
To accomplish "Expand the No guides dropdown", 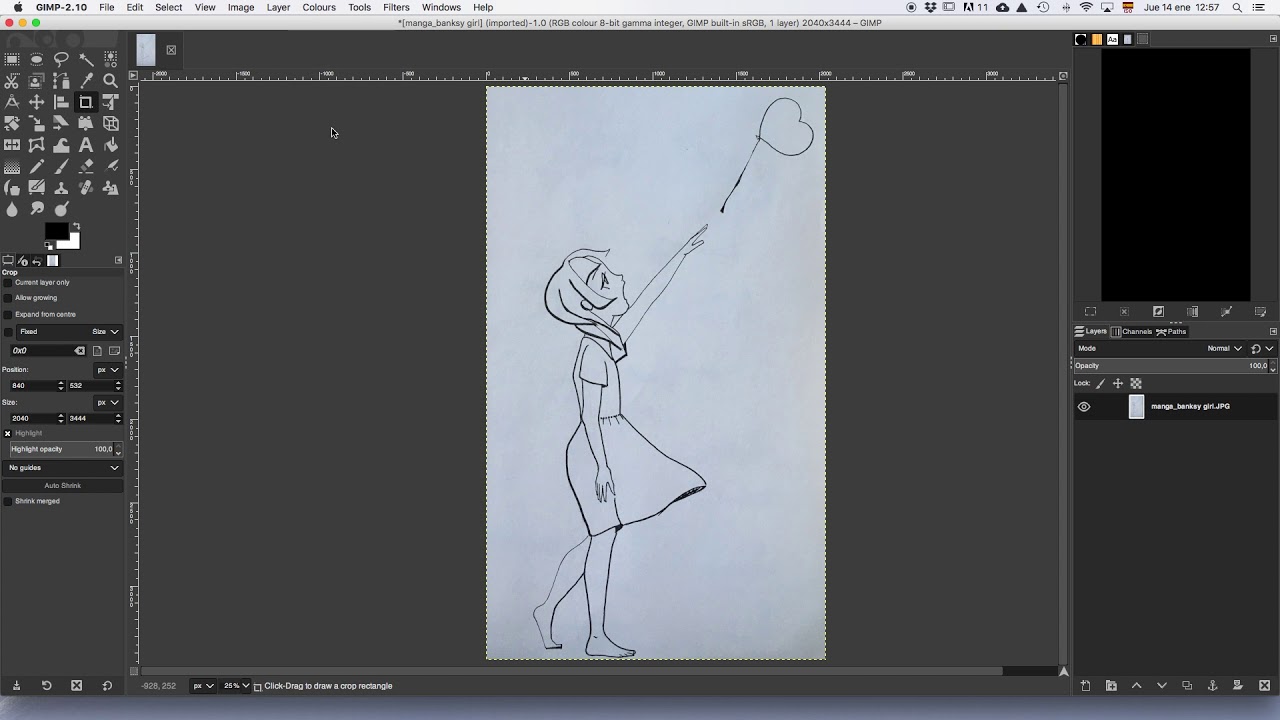I will coord(62,468).
